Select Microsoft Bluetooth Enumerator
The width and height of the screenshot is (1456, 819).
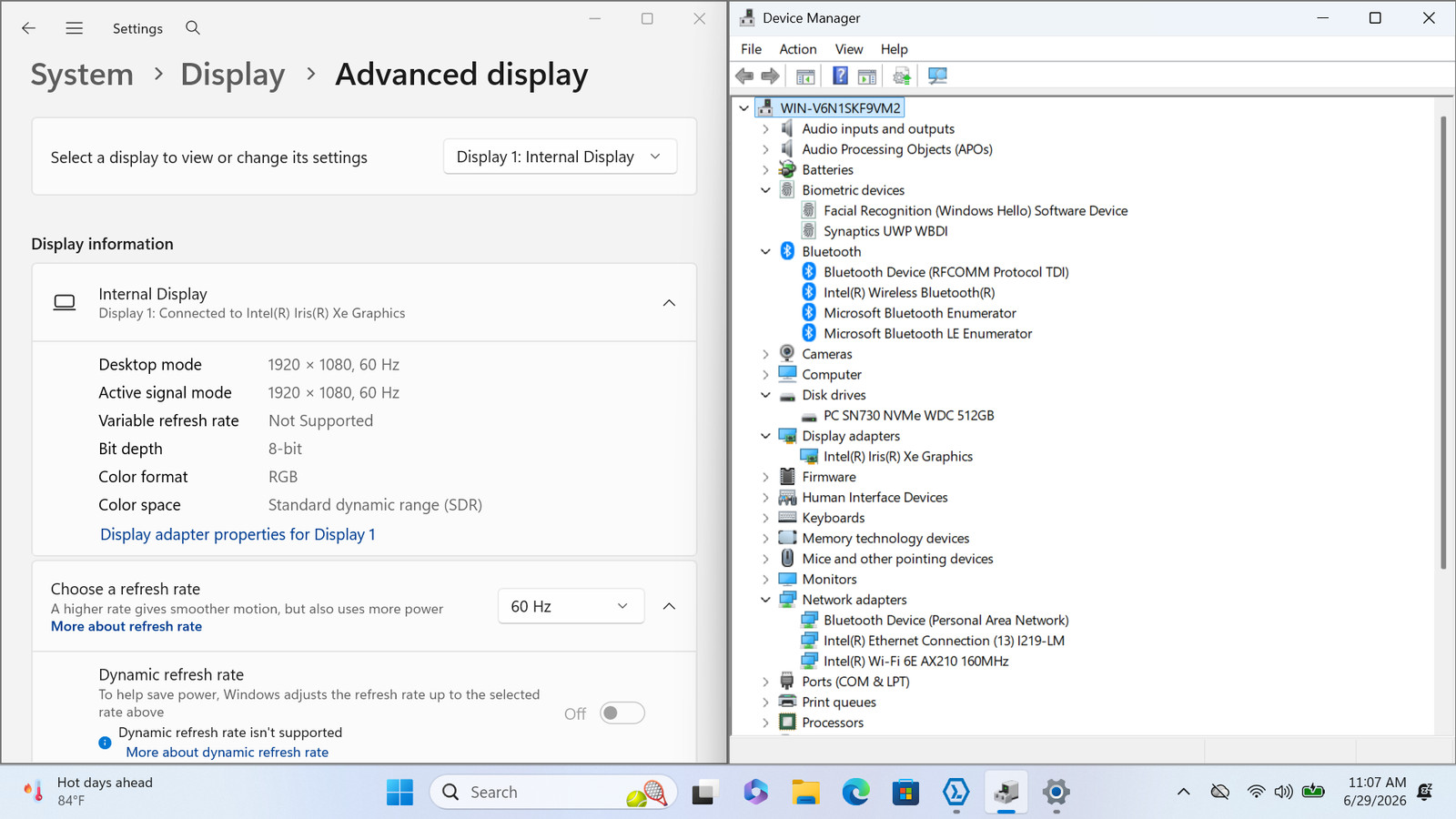click(920, 313)
